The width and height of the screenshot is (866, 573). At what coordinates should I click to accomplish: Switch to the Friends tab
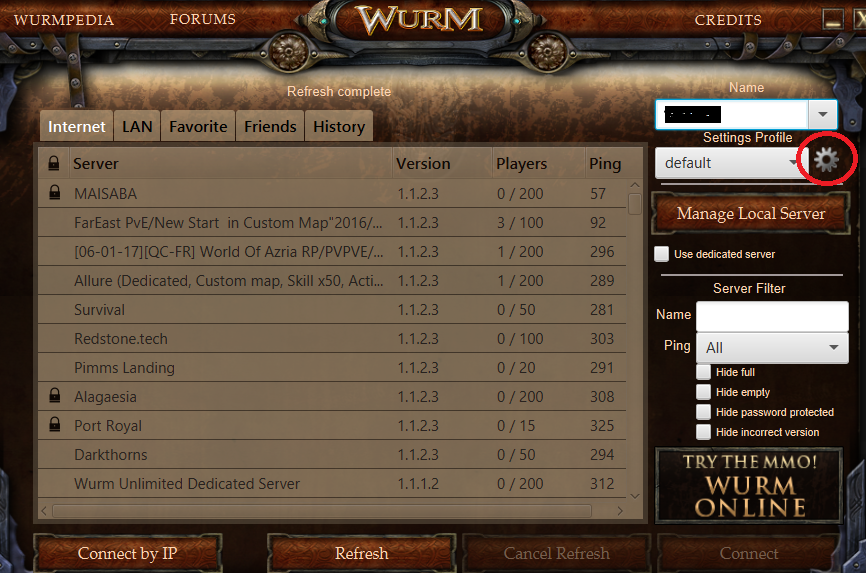pyautogui.click(x=270, y=127)
